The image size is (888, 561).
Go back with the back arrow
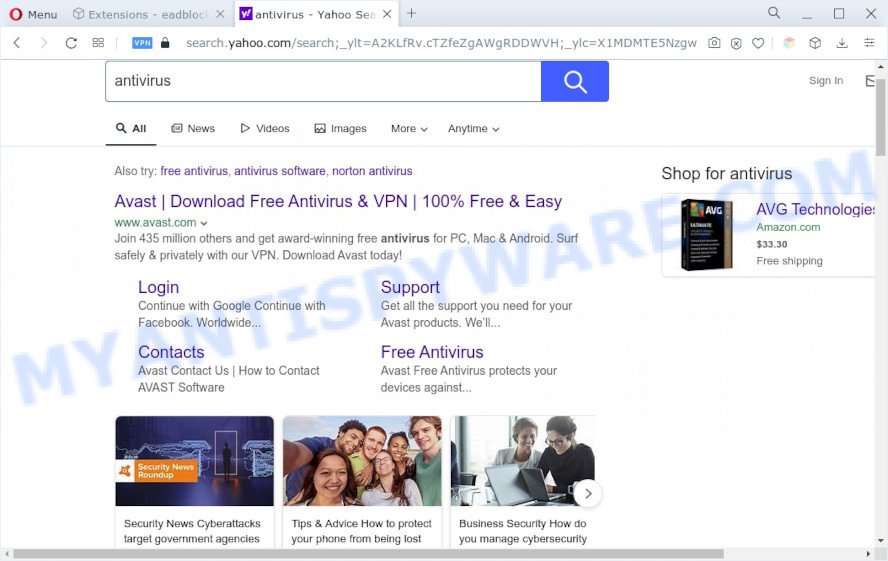point(17,42)
